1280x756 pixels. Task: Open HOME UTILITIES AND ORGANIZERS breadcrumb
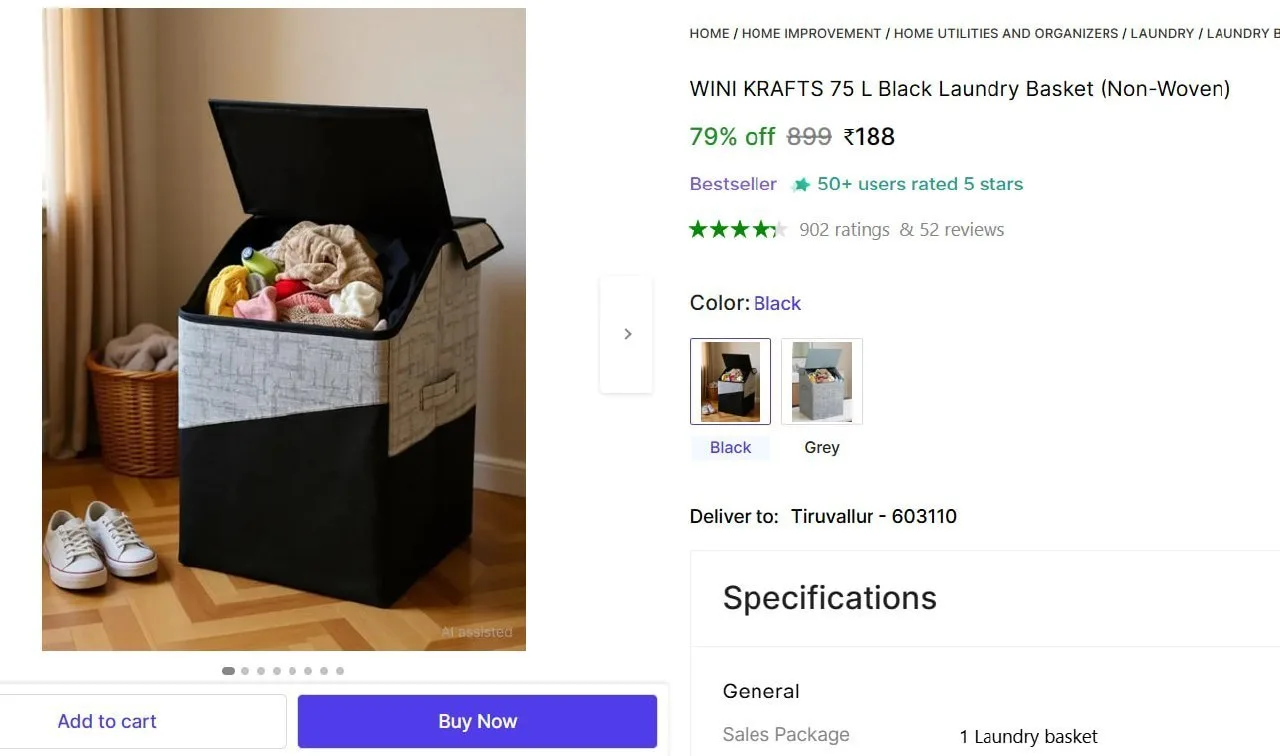(1006, 33)
